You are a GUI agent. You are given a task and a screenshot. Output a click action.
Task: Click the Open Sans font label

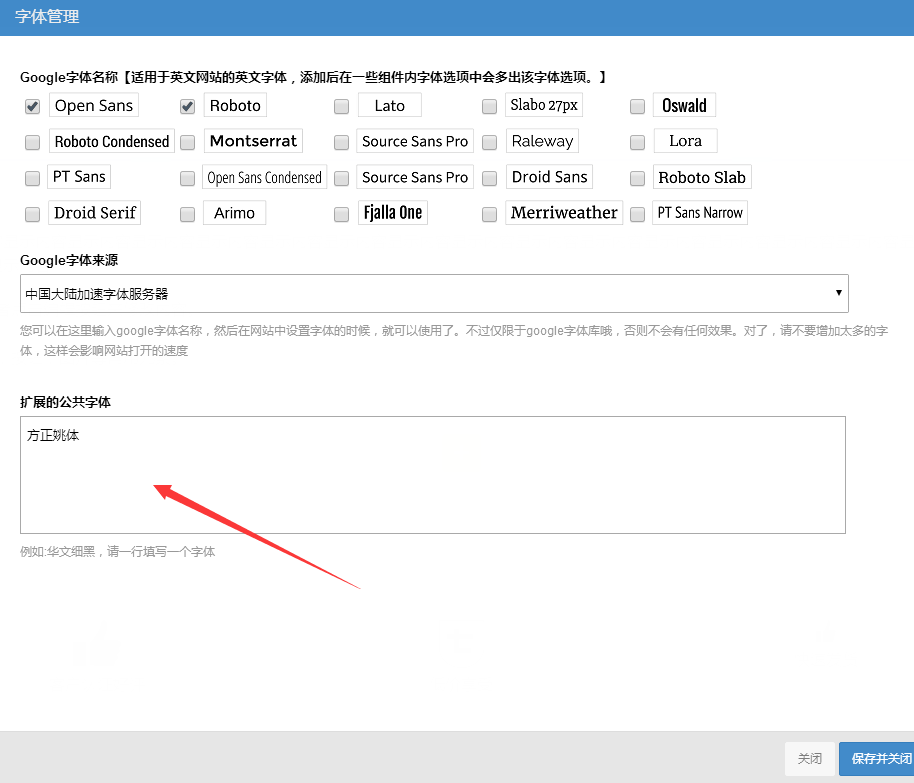pos(94,106)
